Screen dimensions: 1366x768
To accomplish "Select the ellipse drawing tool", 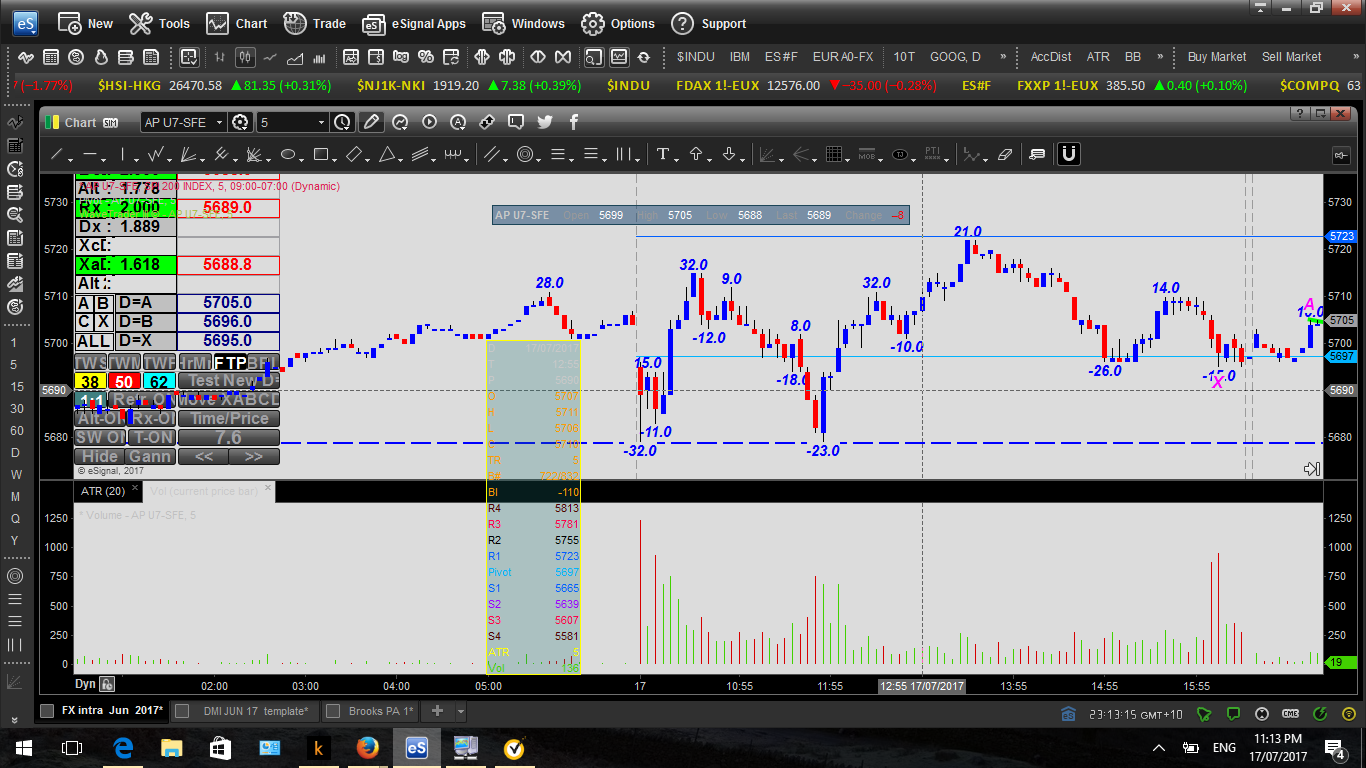I will tap(287, 155).
